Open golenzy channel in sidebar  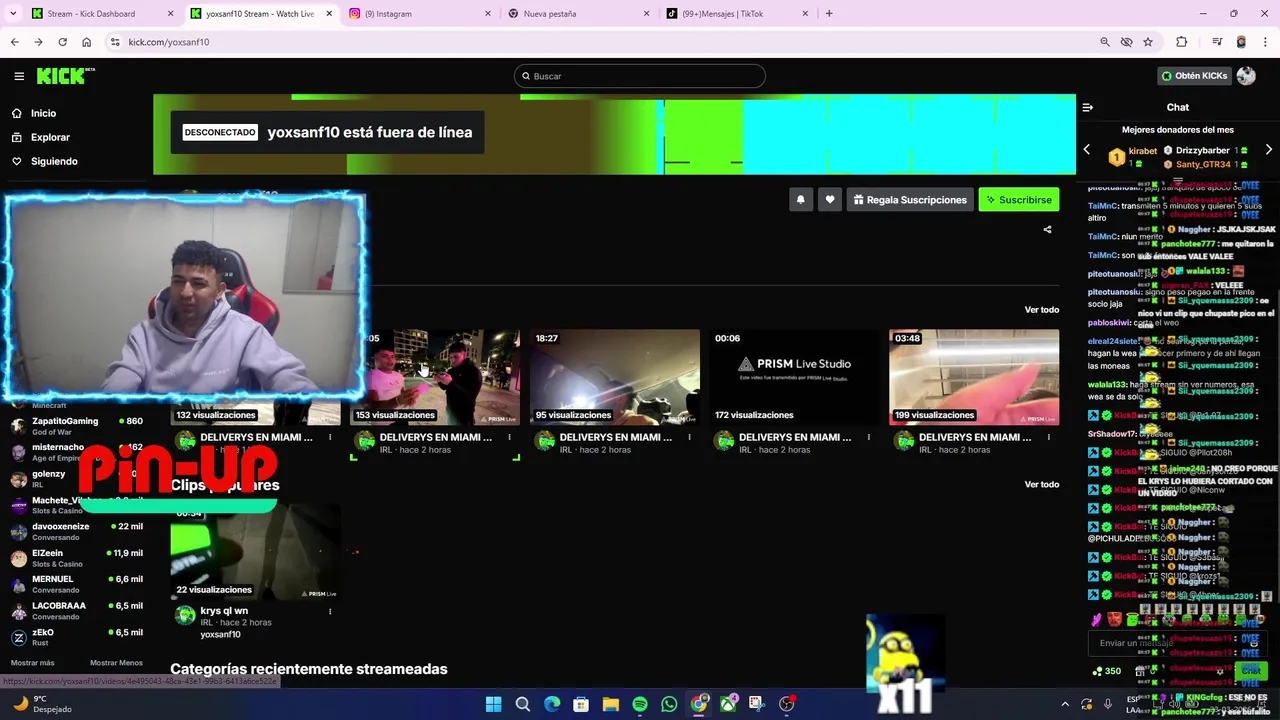76,479
